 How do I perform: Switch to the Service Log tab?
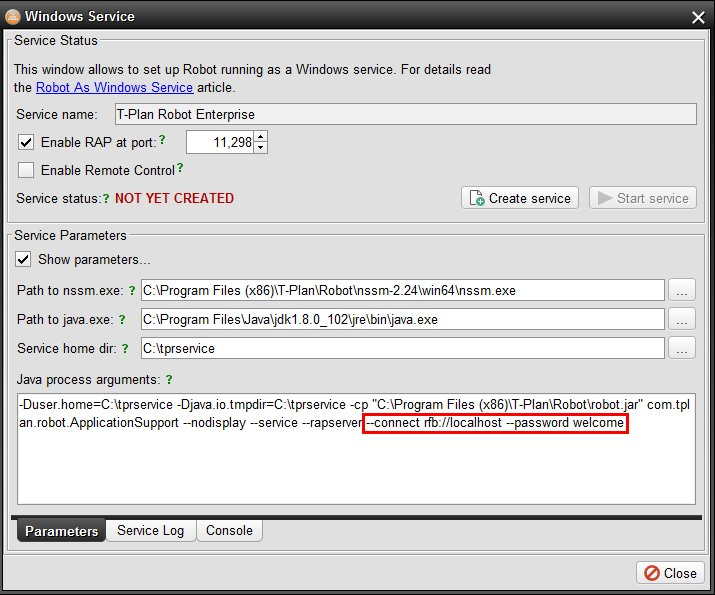(151, 531)
